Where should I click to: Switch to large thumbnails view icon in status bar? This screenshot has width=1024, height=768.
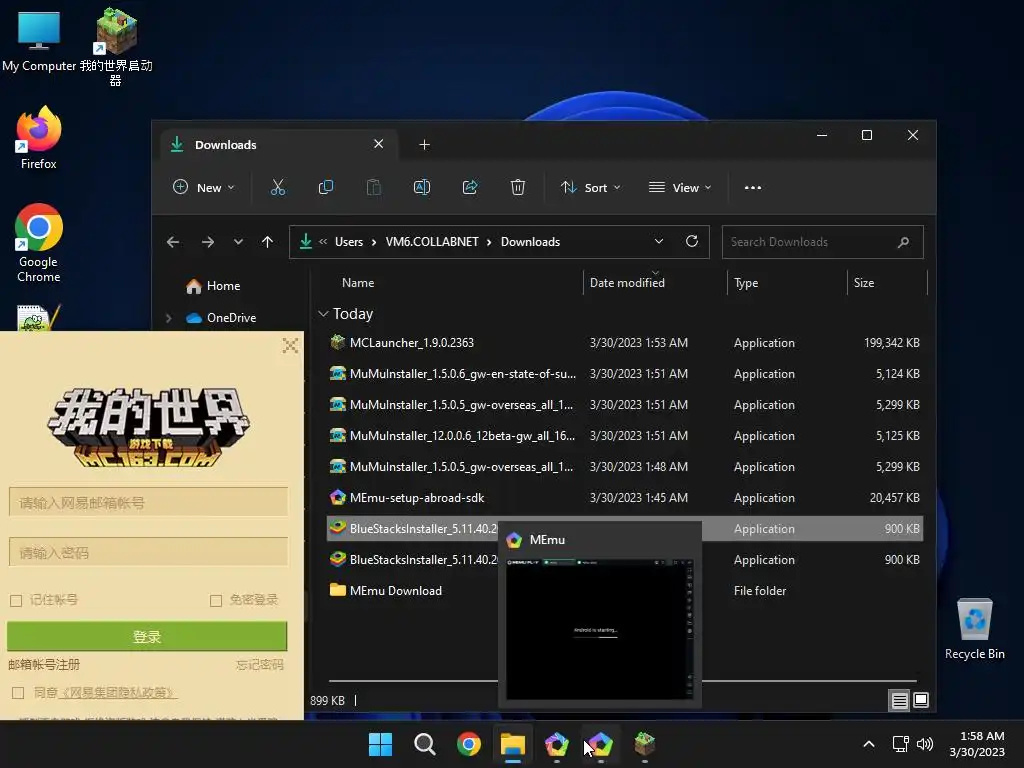(x=921, y=700)
